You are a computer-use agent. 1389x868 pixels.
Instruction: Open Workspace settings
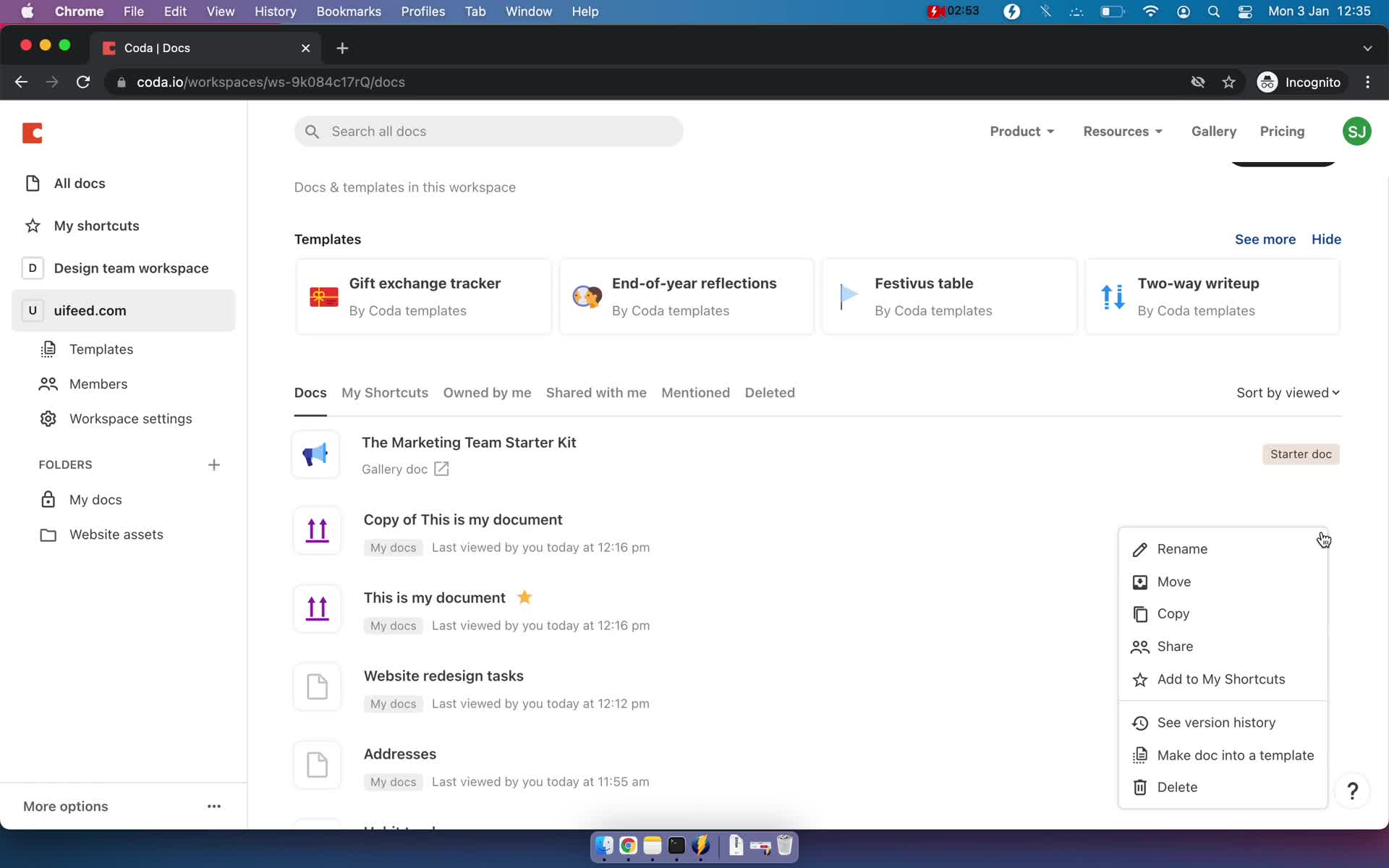pos(130,419)
